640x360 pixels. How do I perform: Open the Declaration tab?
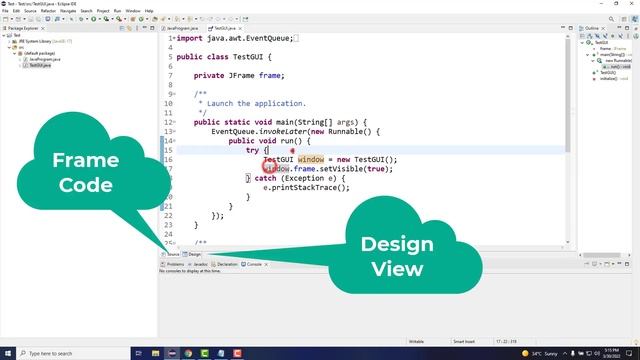(x=224, y=264)
